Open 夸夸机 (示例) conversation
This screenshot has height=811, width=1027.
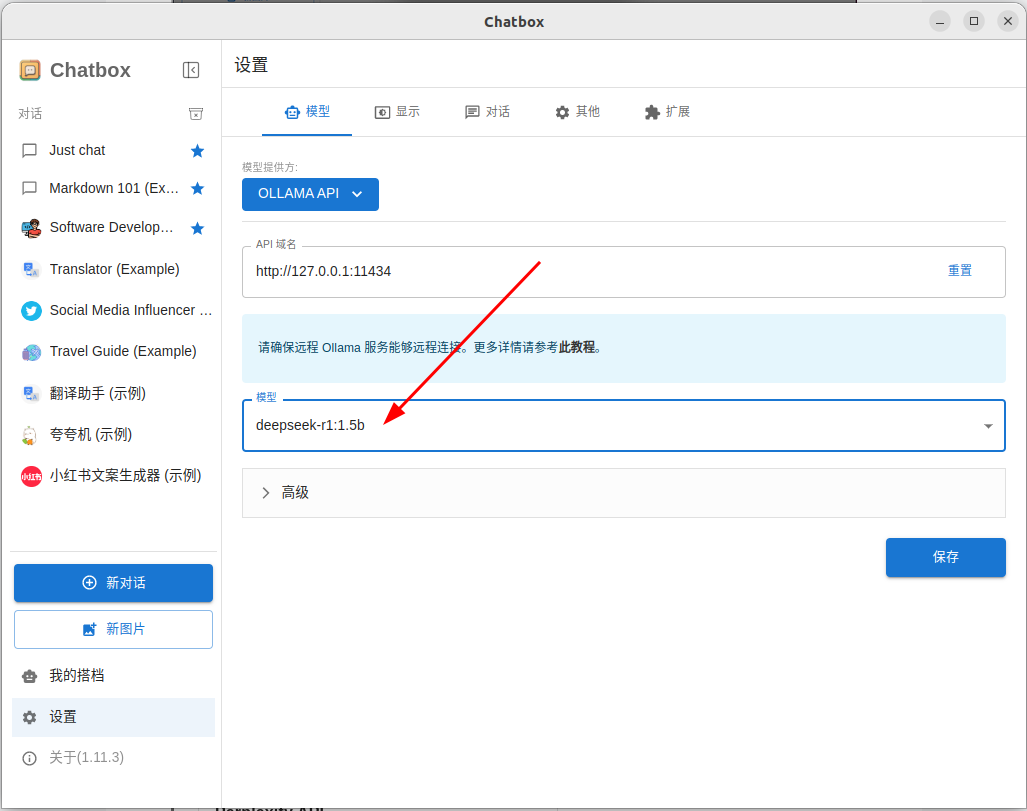point(113,434)
